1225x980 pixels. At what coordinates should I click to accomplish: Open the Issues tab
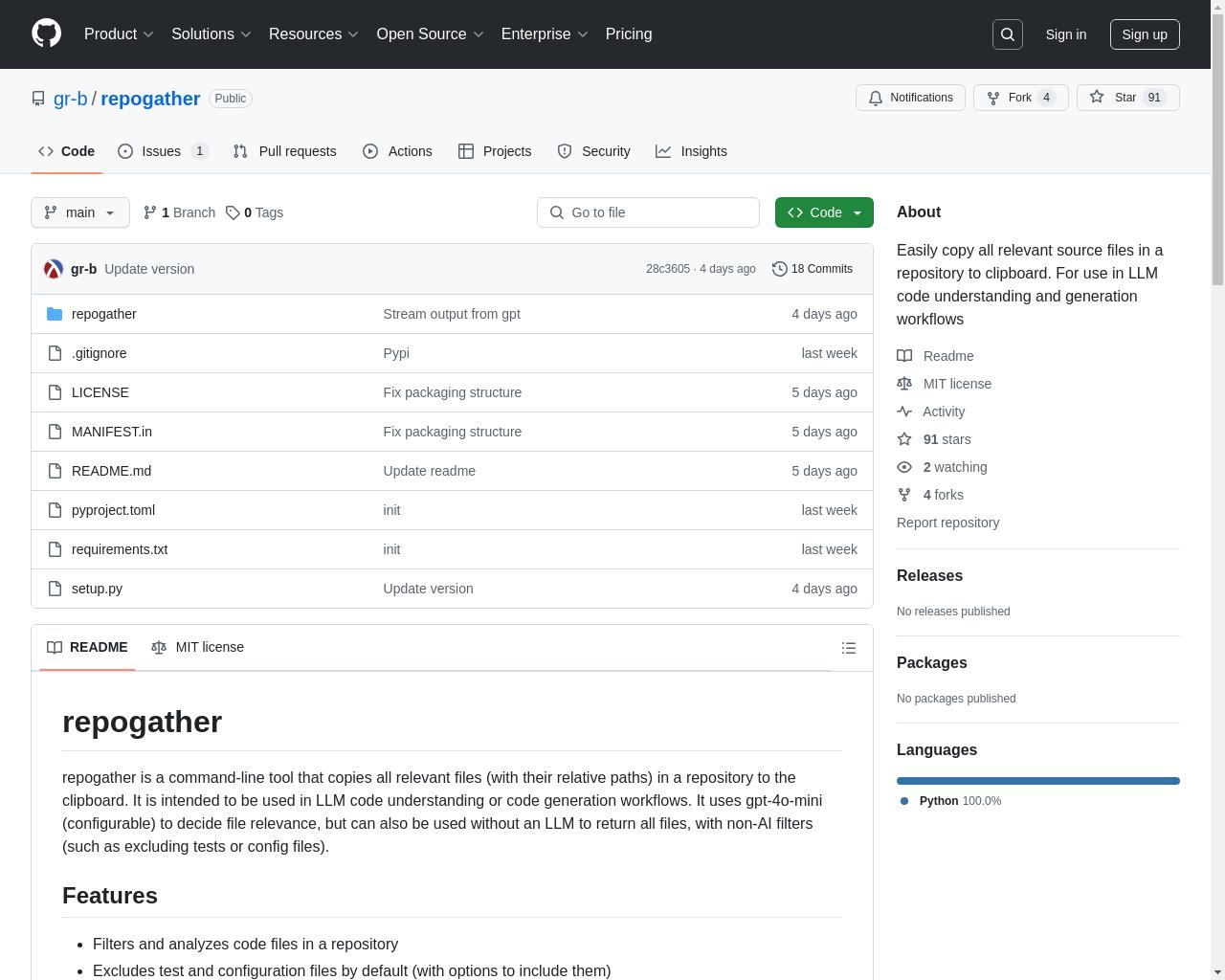click(x=163, y=151)
